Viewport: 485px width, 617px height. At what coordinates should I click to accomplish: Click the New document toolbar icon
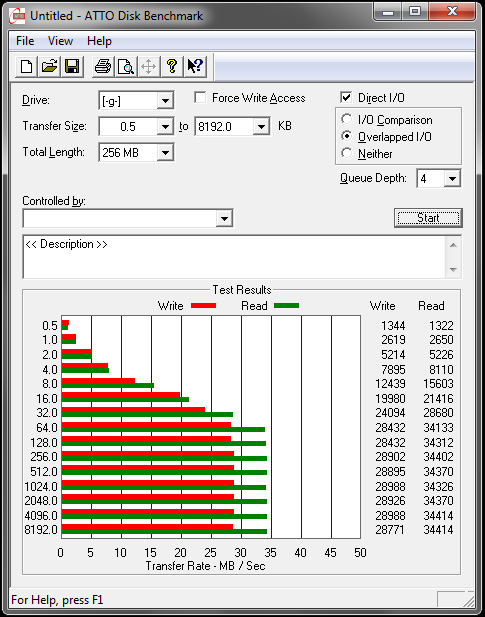[26, 66]
